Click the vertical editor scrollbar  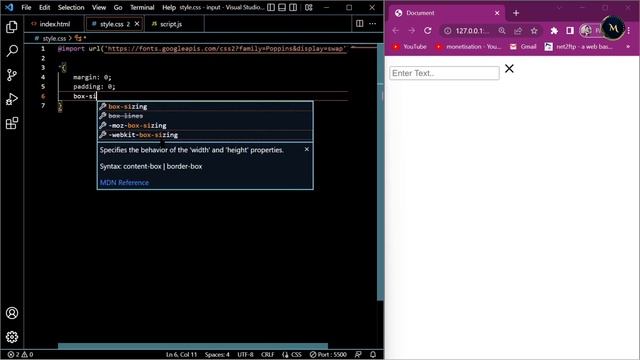click(380, 172)
